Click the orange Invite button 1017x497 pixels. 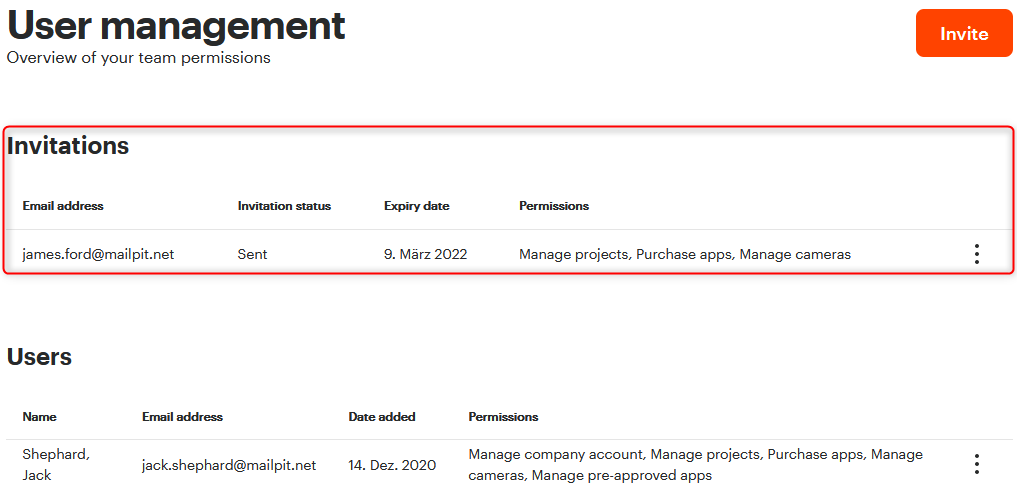coord(964,33)
